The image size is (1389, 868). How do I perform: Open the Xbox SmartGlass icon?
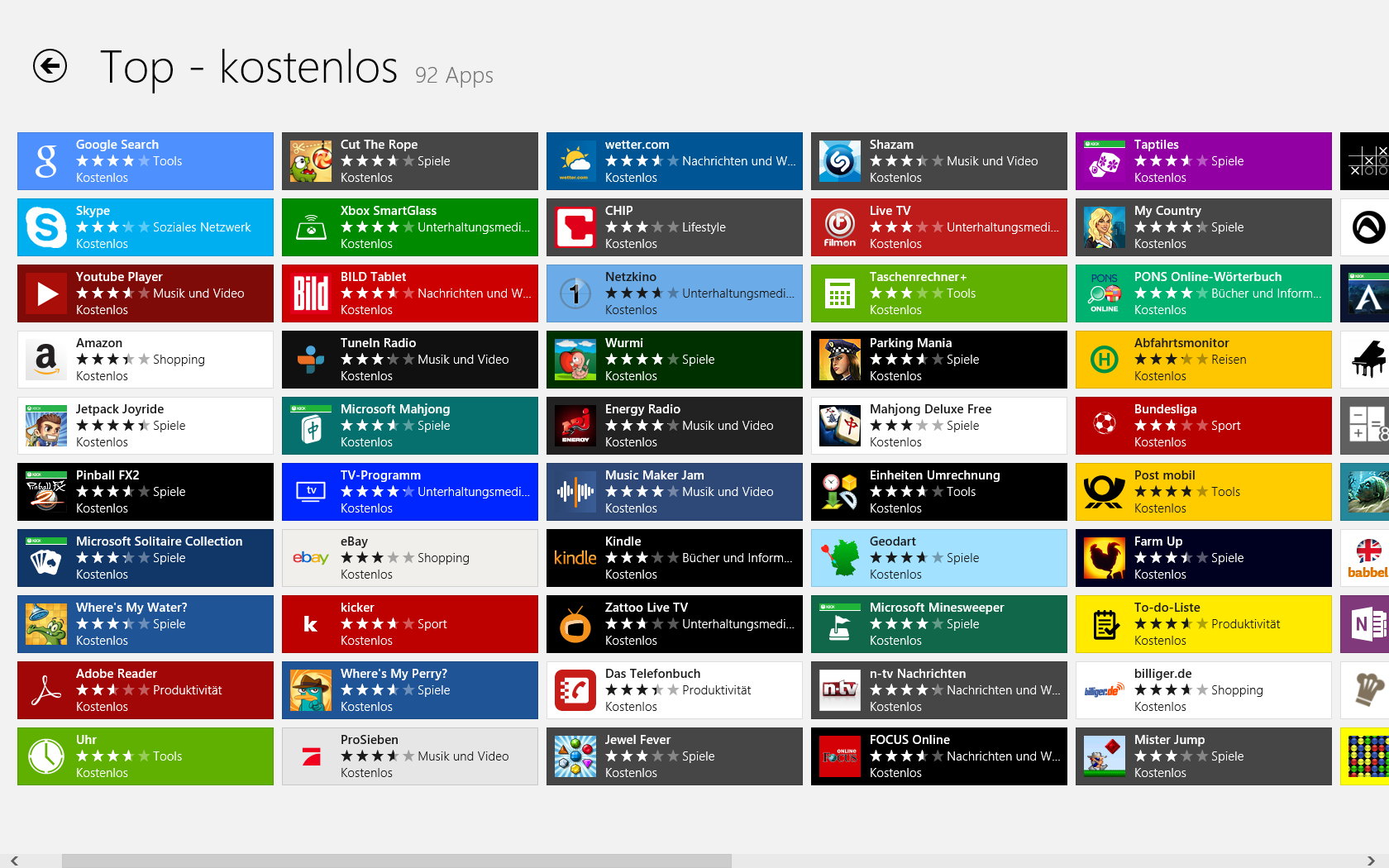coord(311,227)
